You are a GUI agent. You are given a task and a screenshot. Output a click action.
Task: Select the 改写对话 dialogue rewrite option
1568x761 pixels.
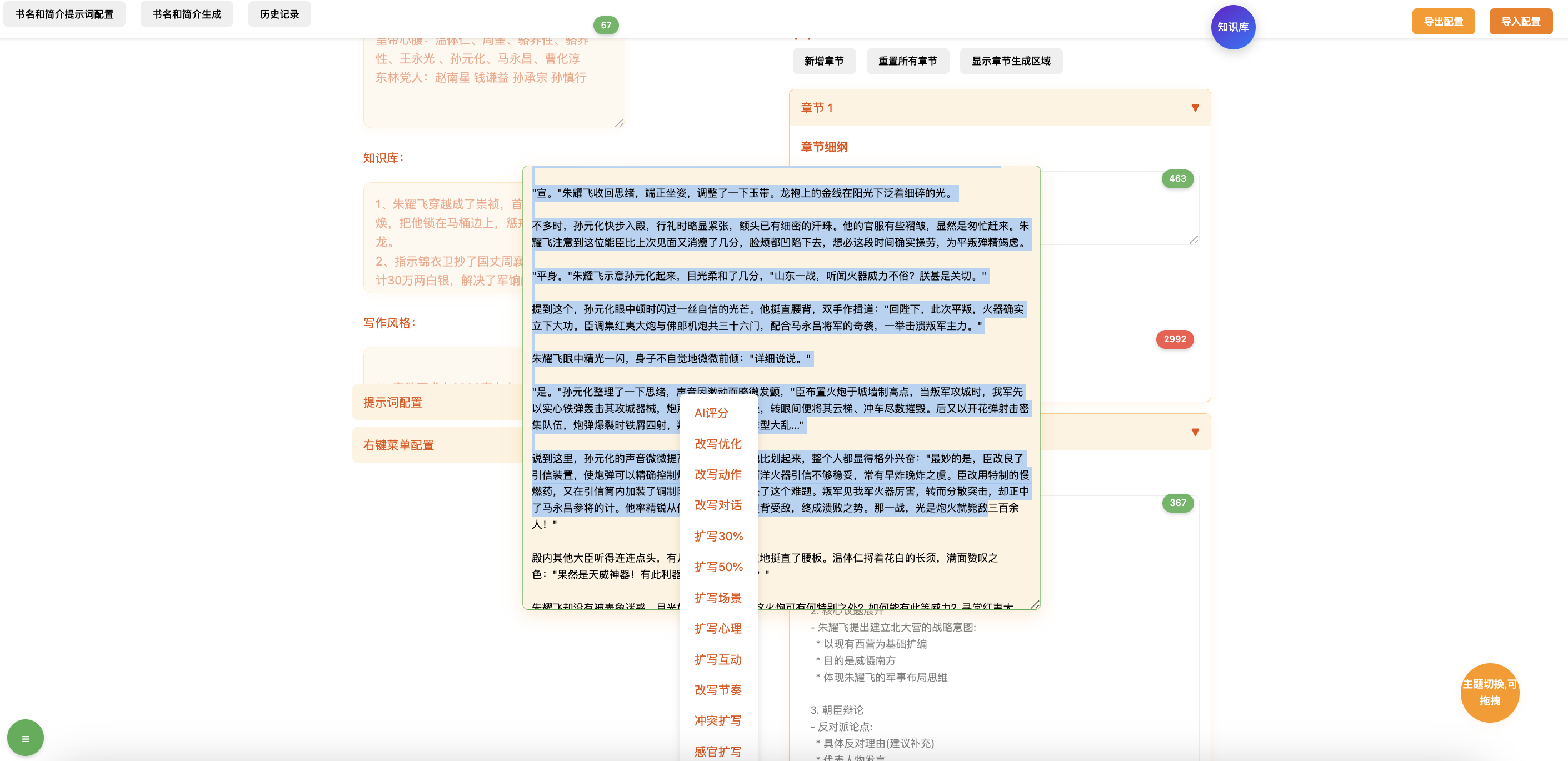click(x=718, y=505)
